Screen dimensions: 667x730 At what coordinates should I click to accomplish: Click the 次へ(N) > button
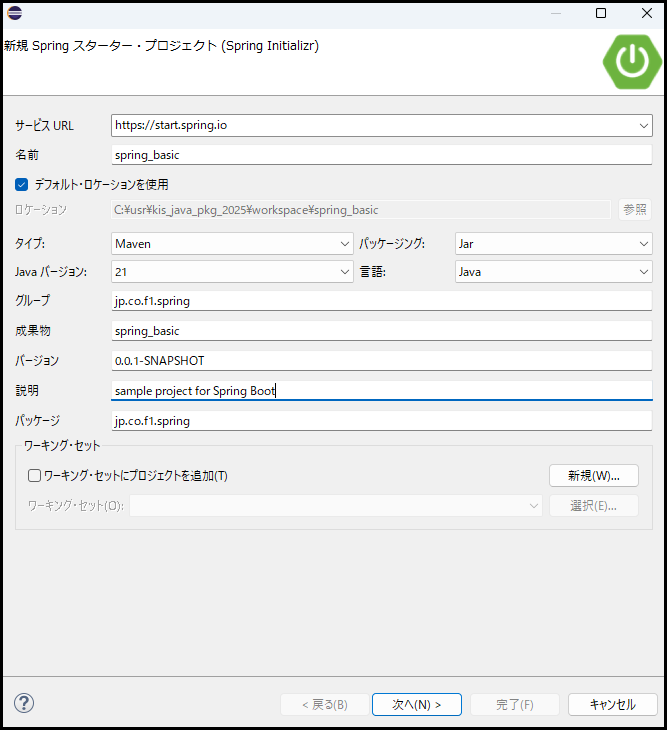[x=416, y=705]
